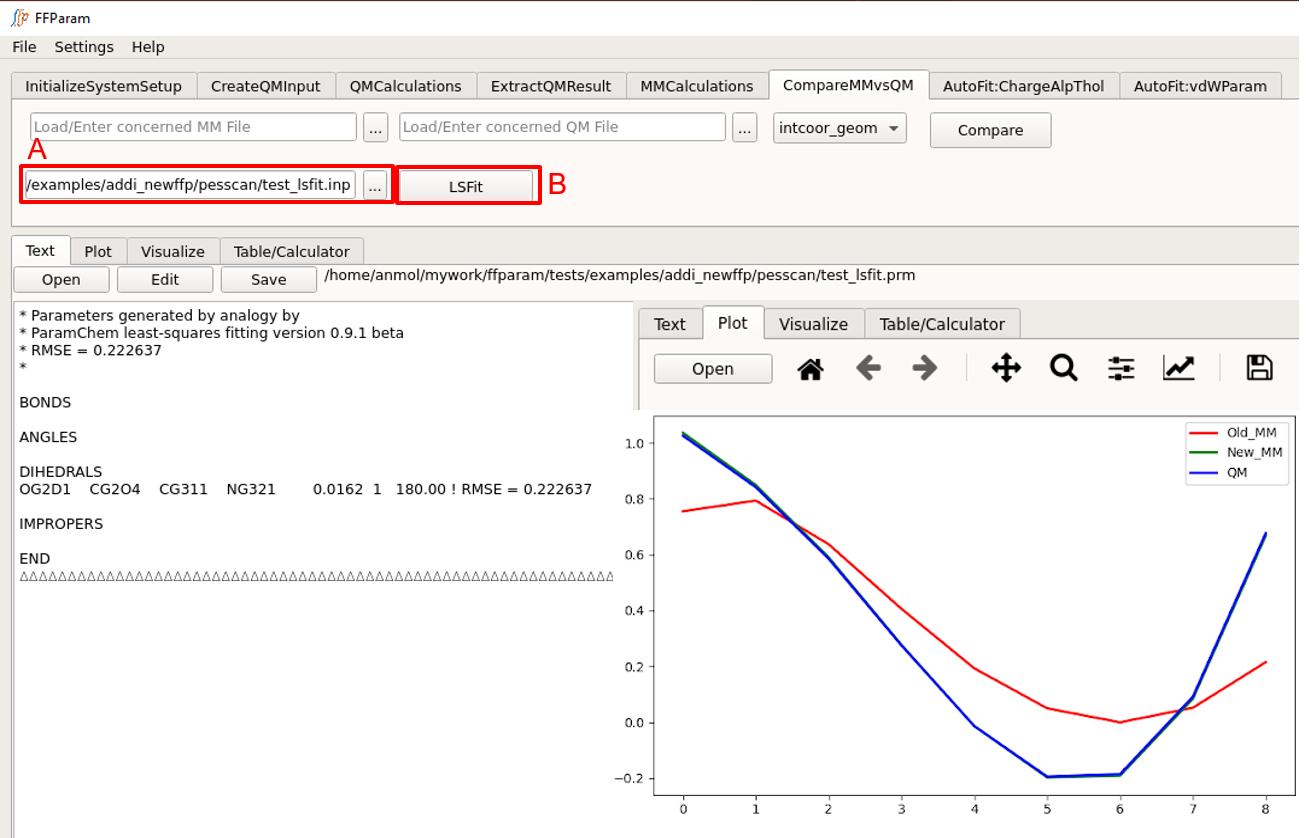Screen dimensions: 1307x838
Task: Select the left panel Table/Calculator tab
Action: [x=292, y=252]
